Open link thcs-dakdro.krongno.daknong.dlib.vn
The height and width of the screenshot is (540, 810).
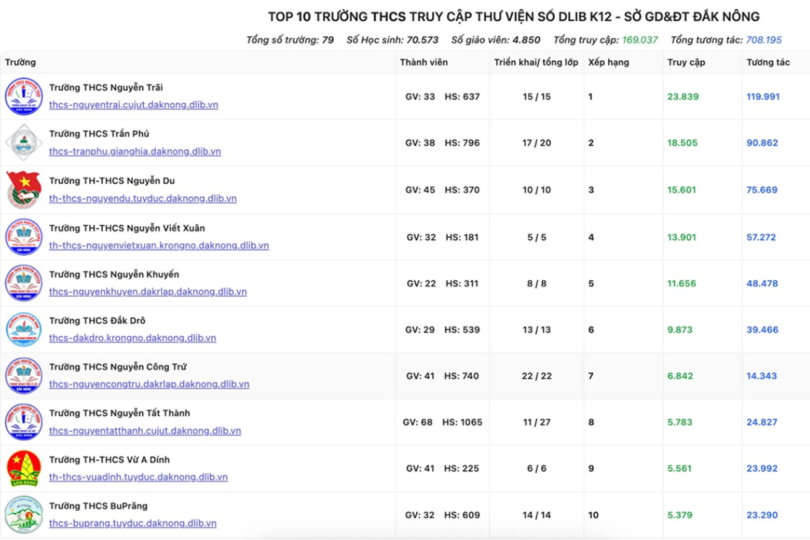(132, 338)
